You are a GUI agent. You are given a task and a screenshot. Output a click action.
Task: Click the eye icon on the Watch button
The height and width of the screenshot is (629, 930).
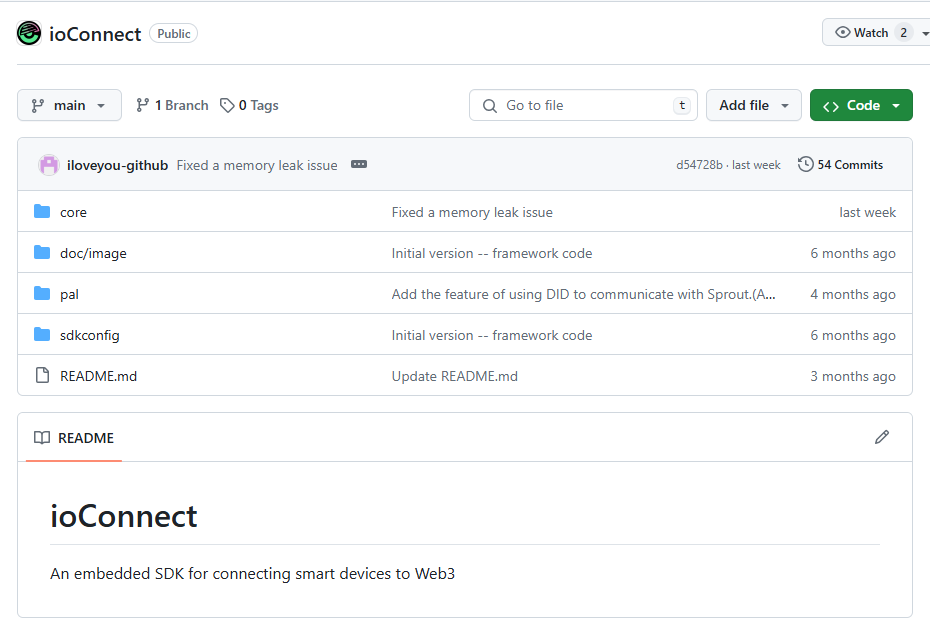pyautogui.click(x=842, y=32)
